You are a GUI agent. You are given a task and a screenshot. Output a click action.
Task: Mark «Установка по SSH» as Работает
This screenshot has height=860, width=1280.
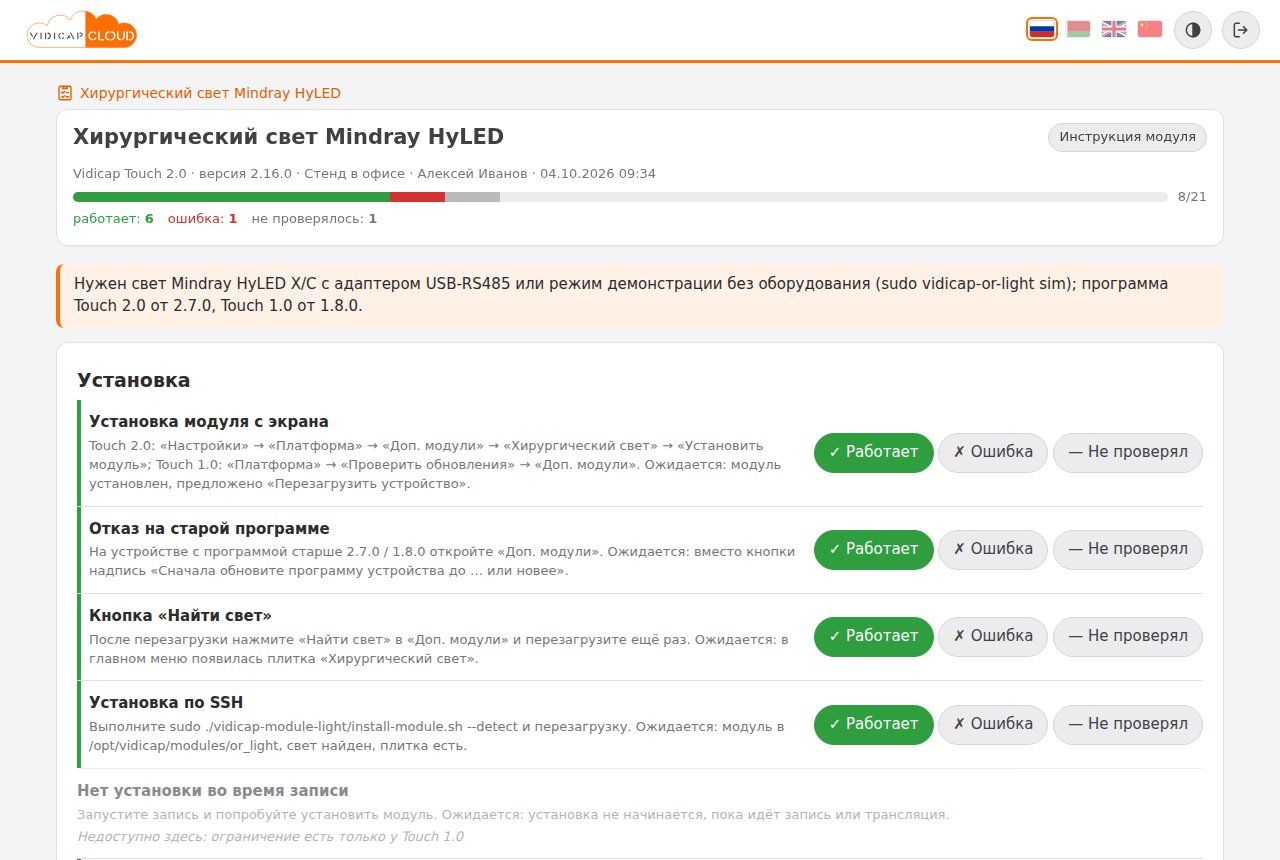[x=874, y=724]
